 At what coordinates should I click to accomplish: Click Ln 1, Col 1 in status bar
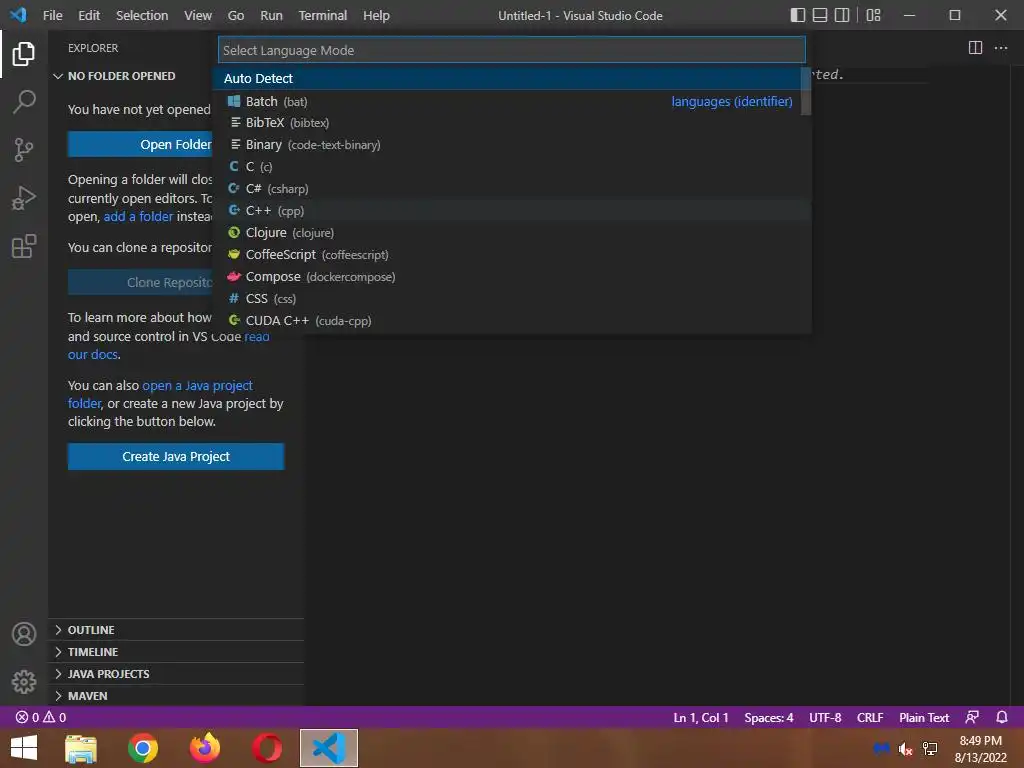click(701, 717)
